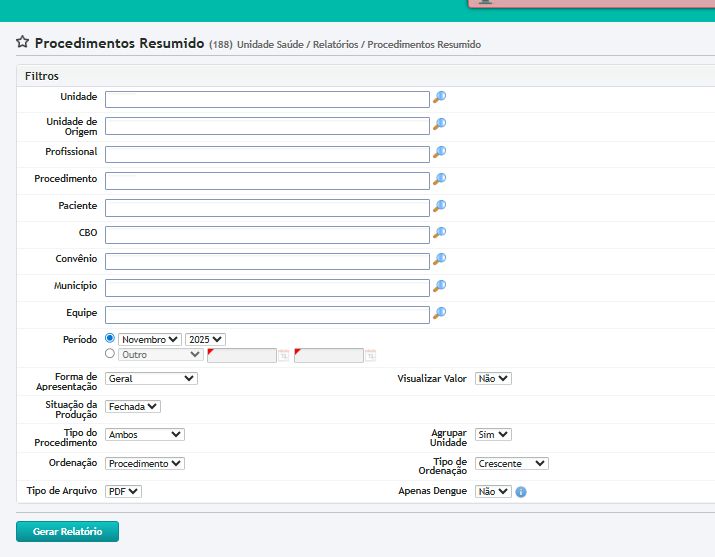715x557 pixels.
Task: Click the Convênio search icon
Action: tap(439, 259)
